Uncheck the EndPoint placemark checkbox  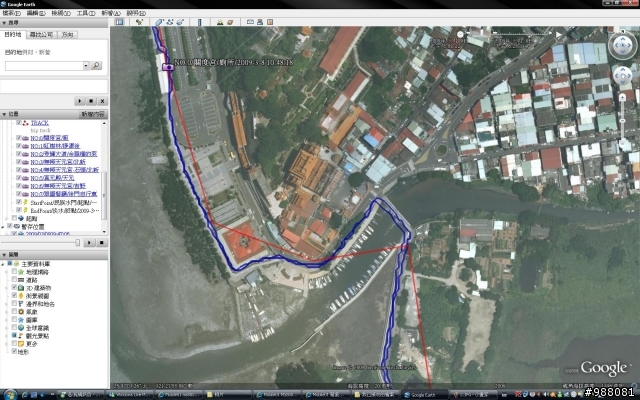(19, 210)
